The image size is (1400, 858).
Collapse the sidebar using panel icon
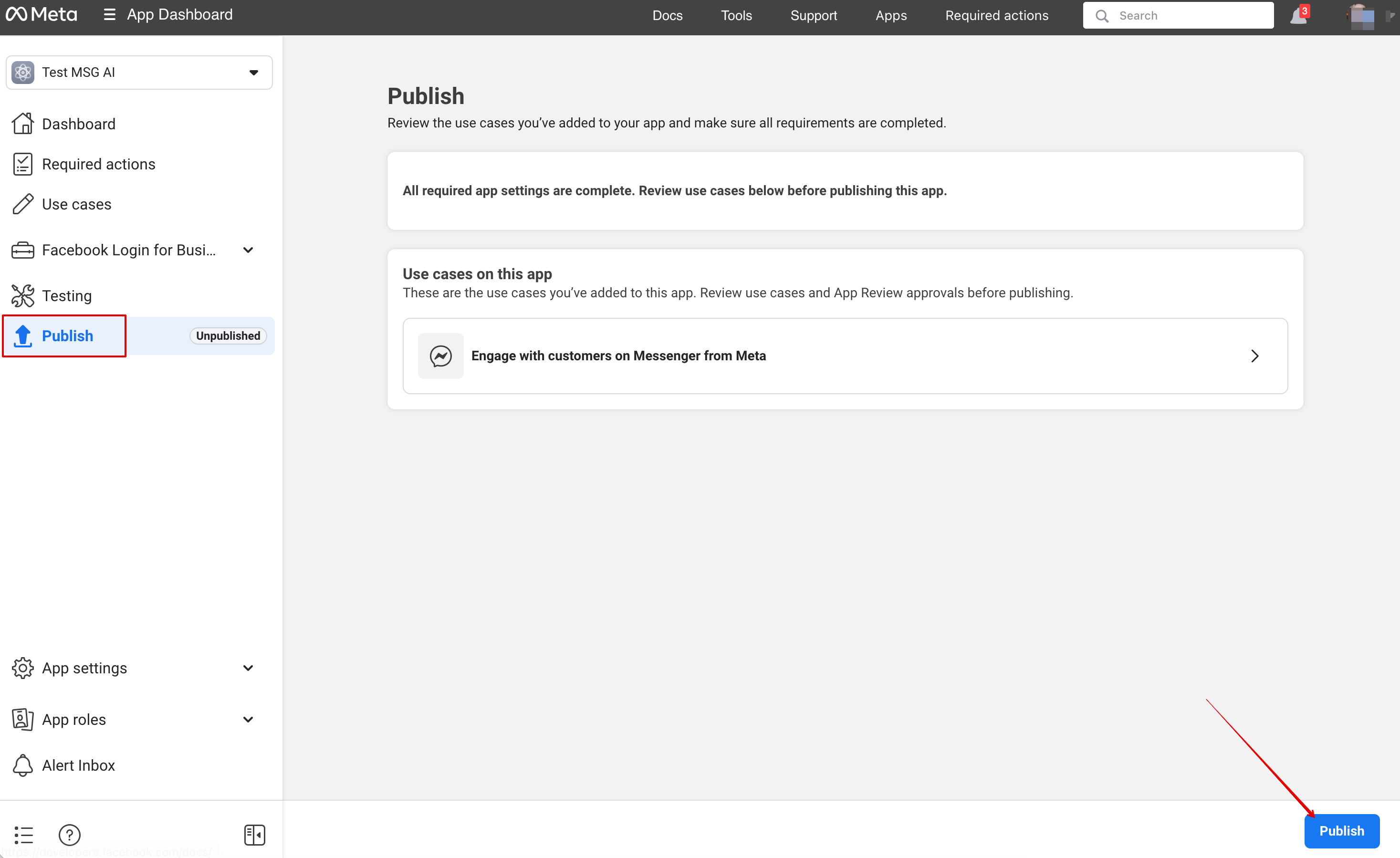(x=254, y=834)
